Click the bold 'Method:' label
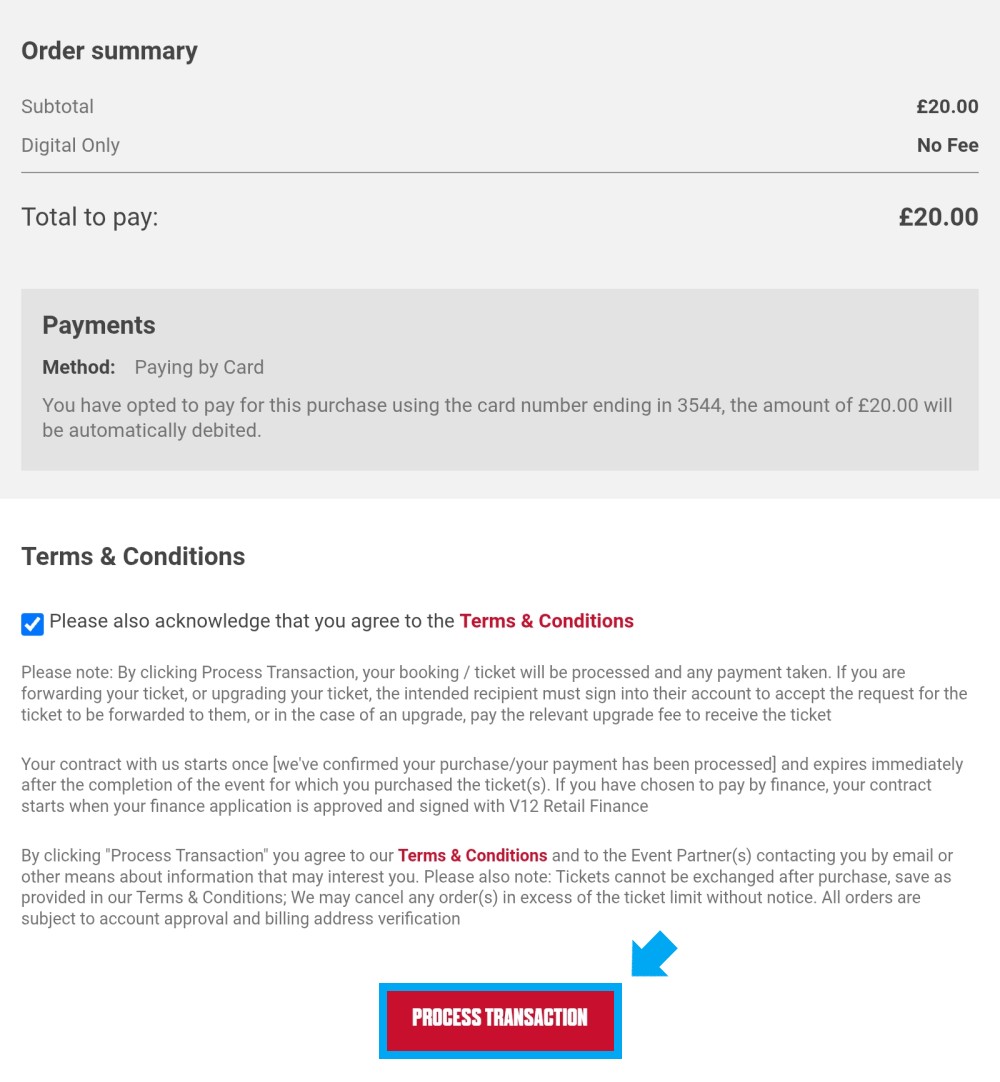 click(79, 367)
